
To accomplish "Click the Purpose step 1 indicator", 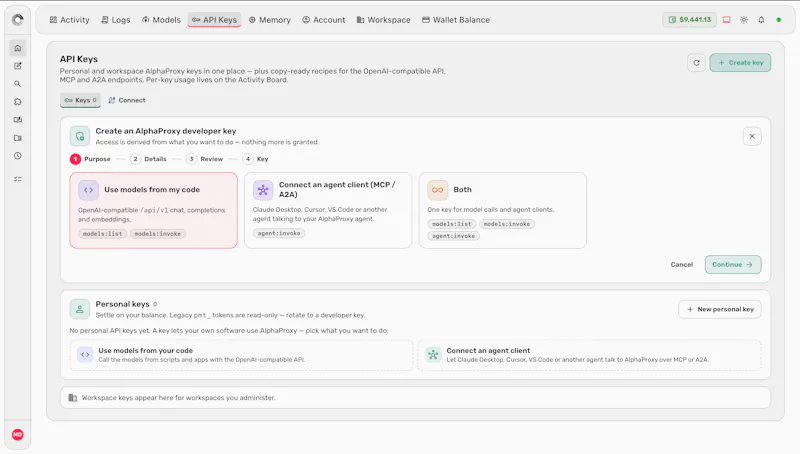I will point(90,159).
